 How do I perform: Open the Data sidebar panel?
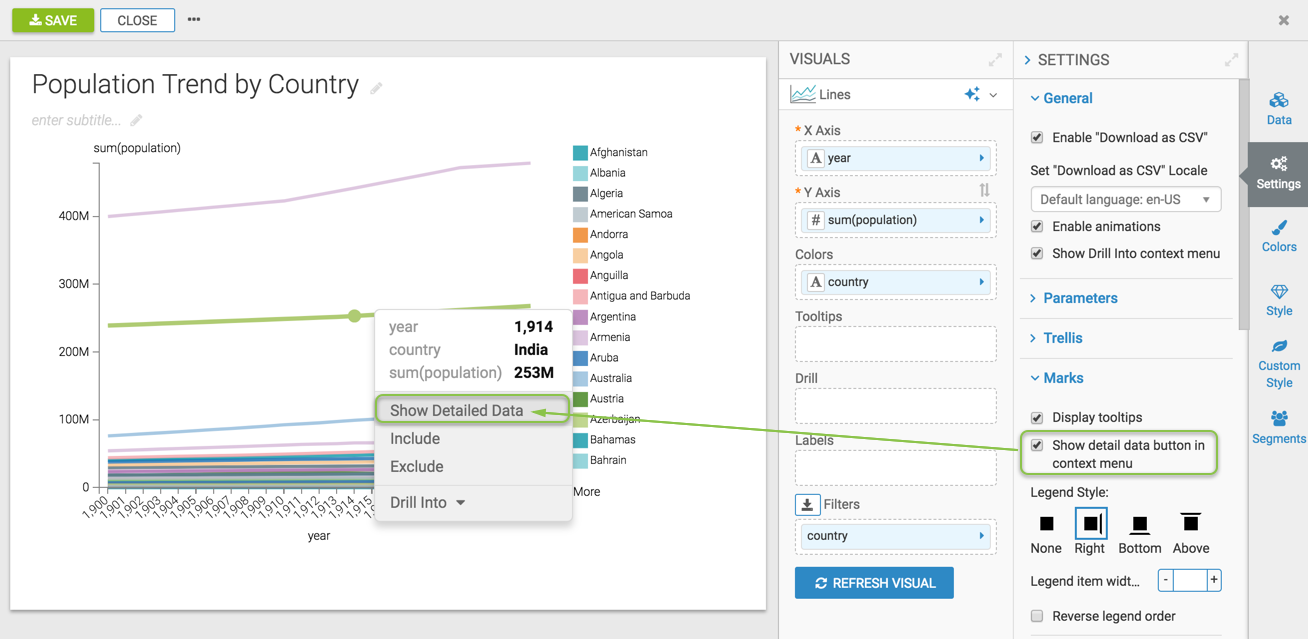coord(1278,108)
